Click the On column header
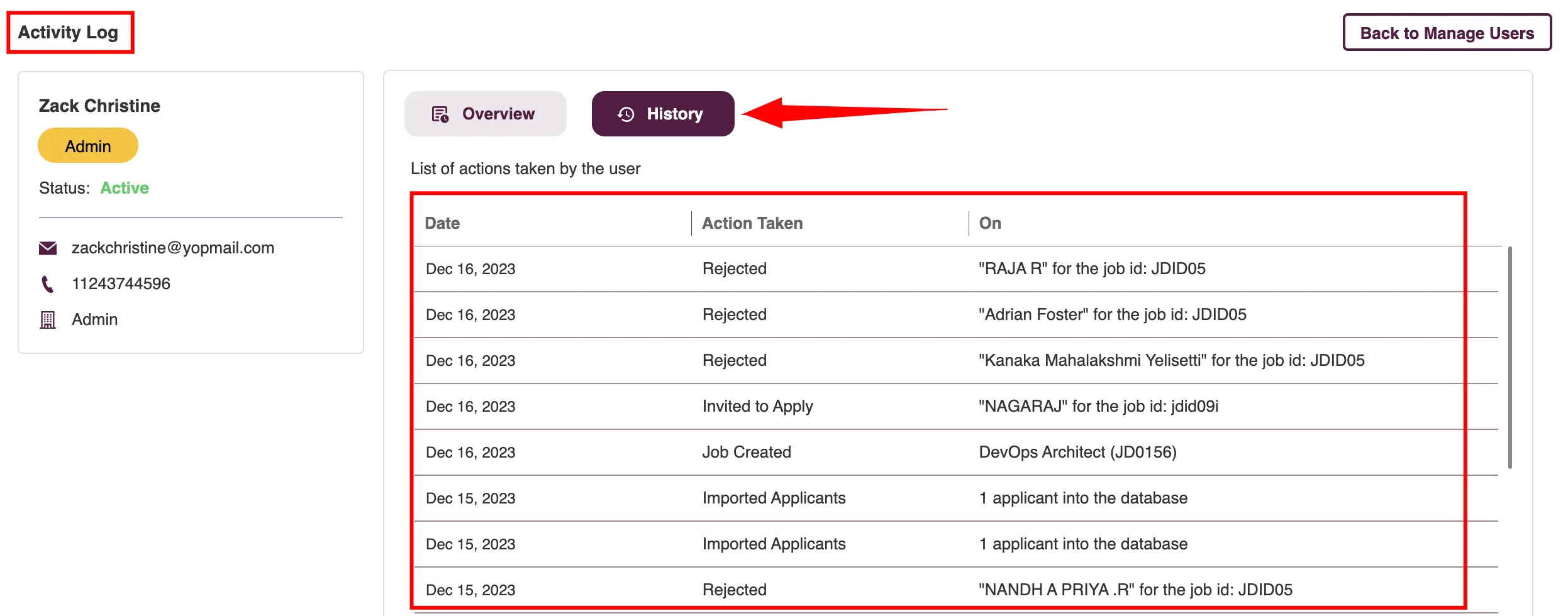1568x616 pixels. tap(990, 223)
